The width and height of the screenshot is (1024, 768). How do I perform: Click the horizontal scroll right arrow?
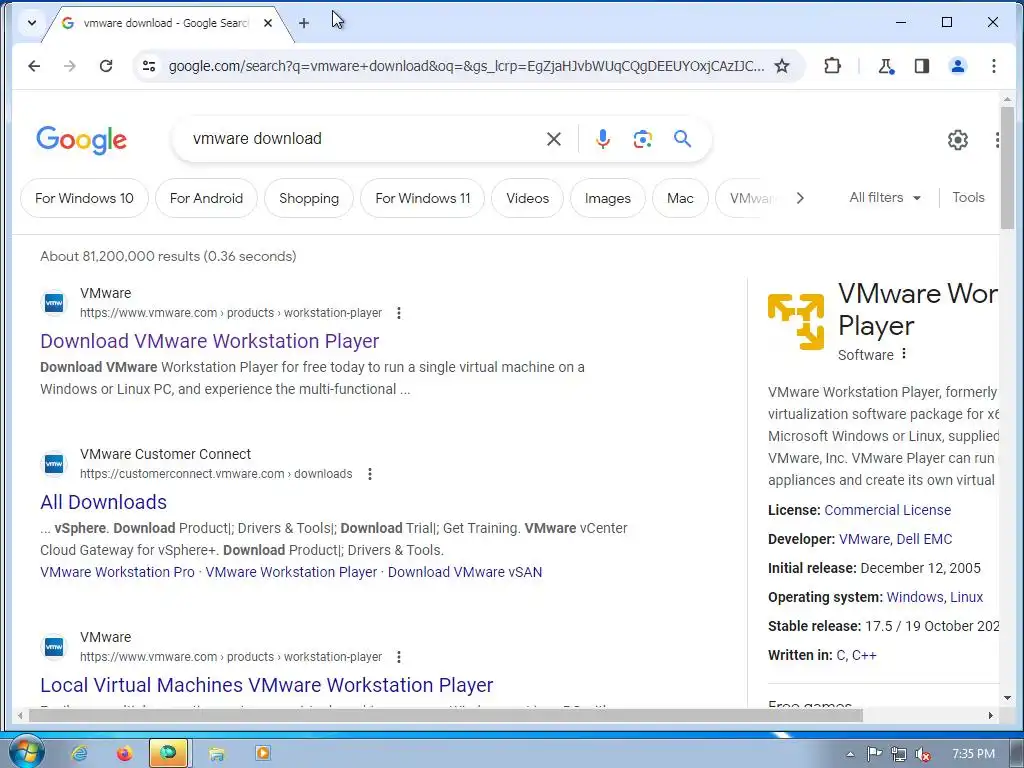991,716
